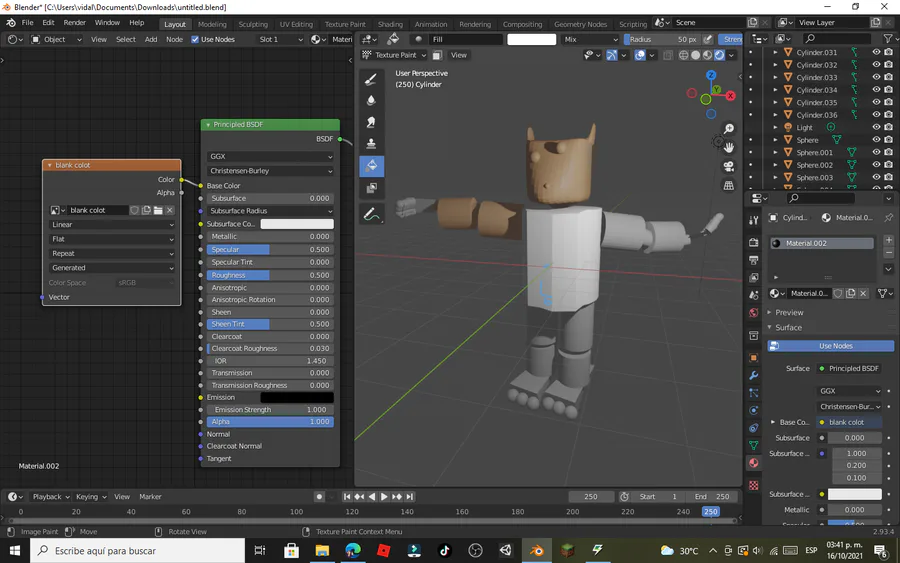Open the Playback menu in timeline

click(x=51, y=496)
